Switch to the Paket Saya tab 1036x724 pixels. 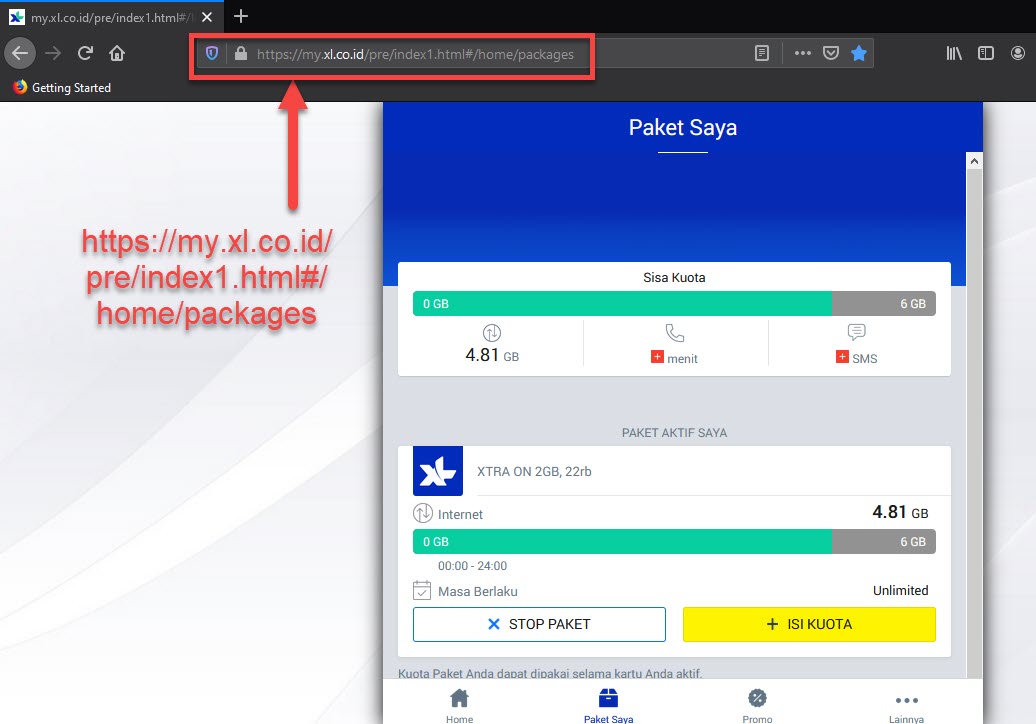tap(609, 706)
